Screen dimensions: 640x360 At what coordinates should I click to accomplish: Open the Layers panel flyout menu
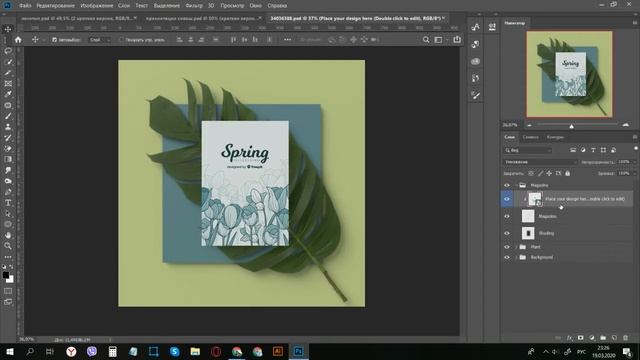(635, 137)
